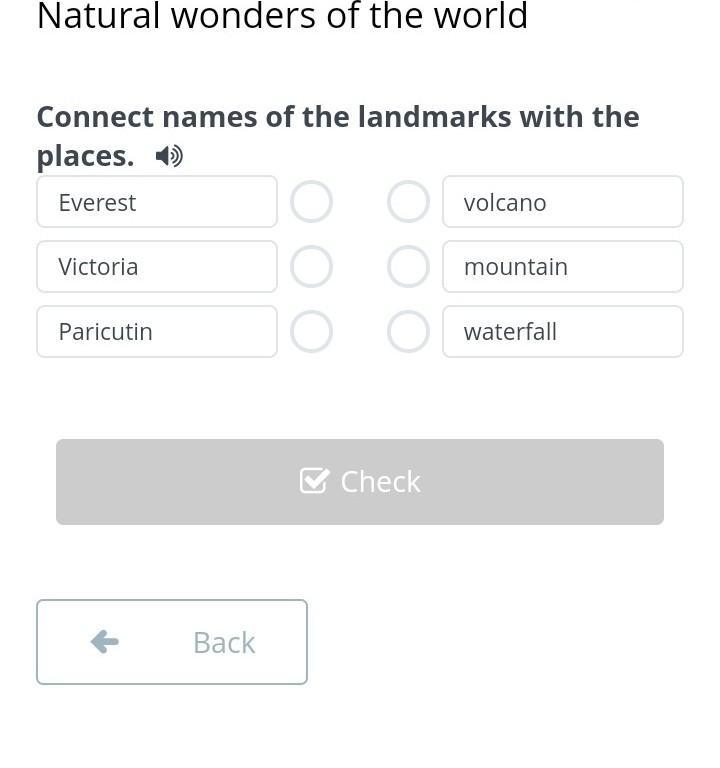Image resolution: width=720 pixels, height=768 pixels.
Task: Select the circle beside waterfall
Action: point(408,332)
